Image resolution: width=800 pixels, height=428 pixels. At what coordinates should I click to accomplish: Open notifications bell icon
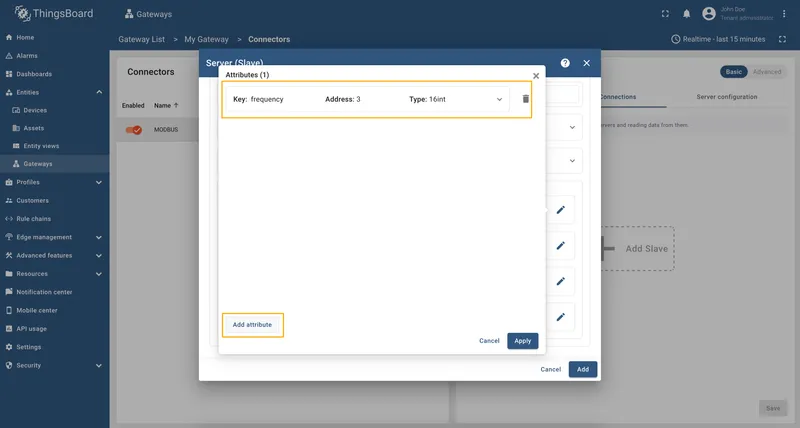coord(686,14)
